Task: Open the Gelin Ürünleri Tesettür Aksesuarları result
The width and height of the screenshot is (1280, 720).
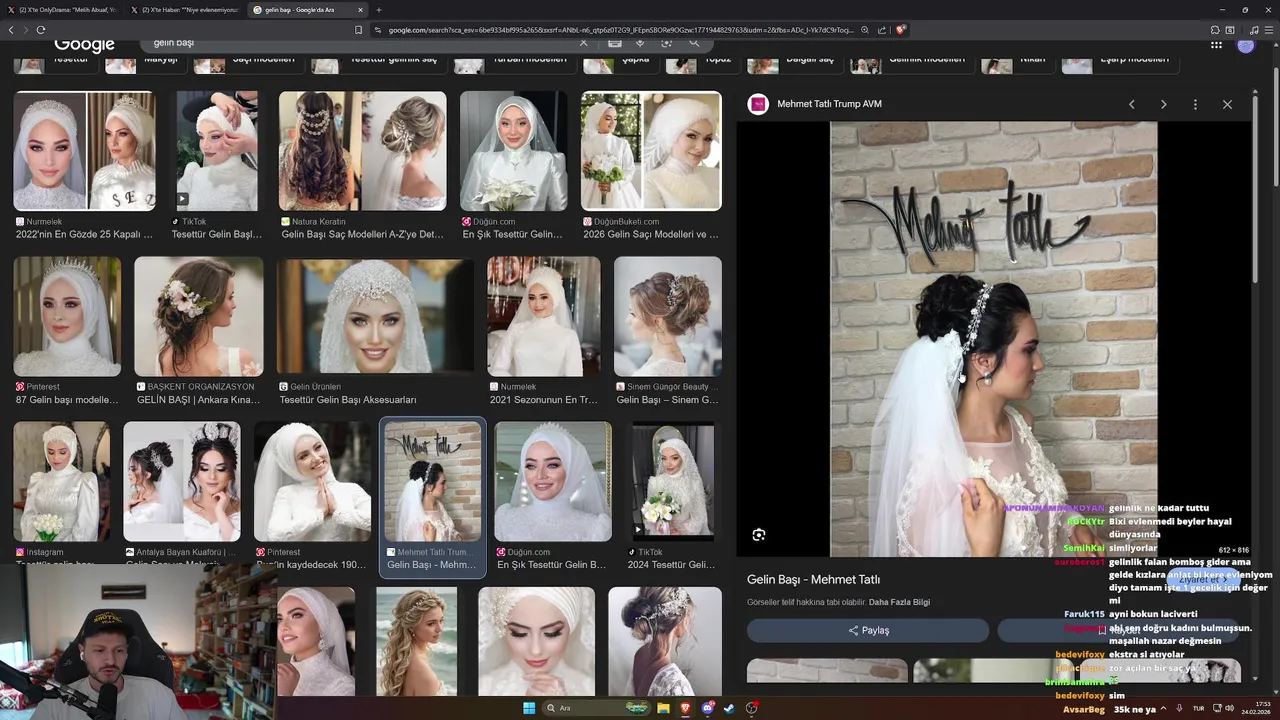Action: [x=375, y=331]
